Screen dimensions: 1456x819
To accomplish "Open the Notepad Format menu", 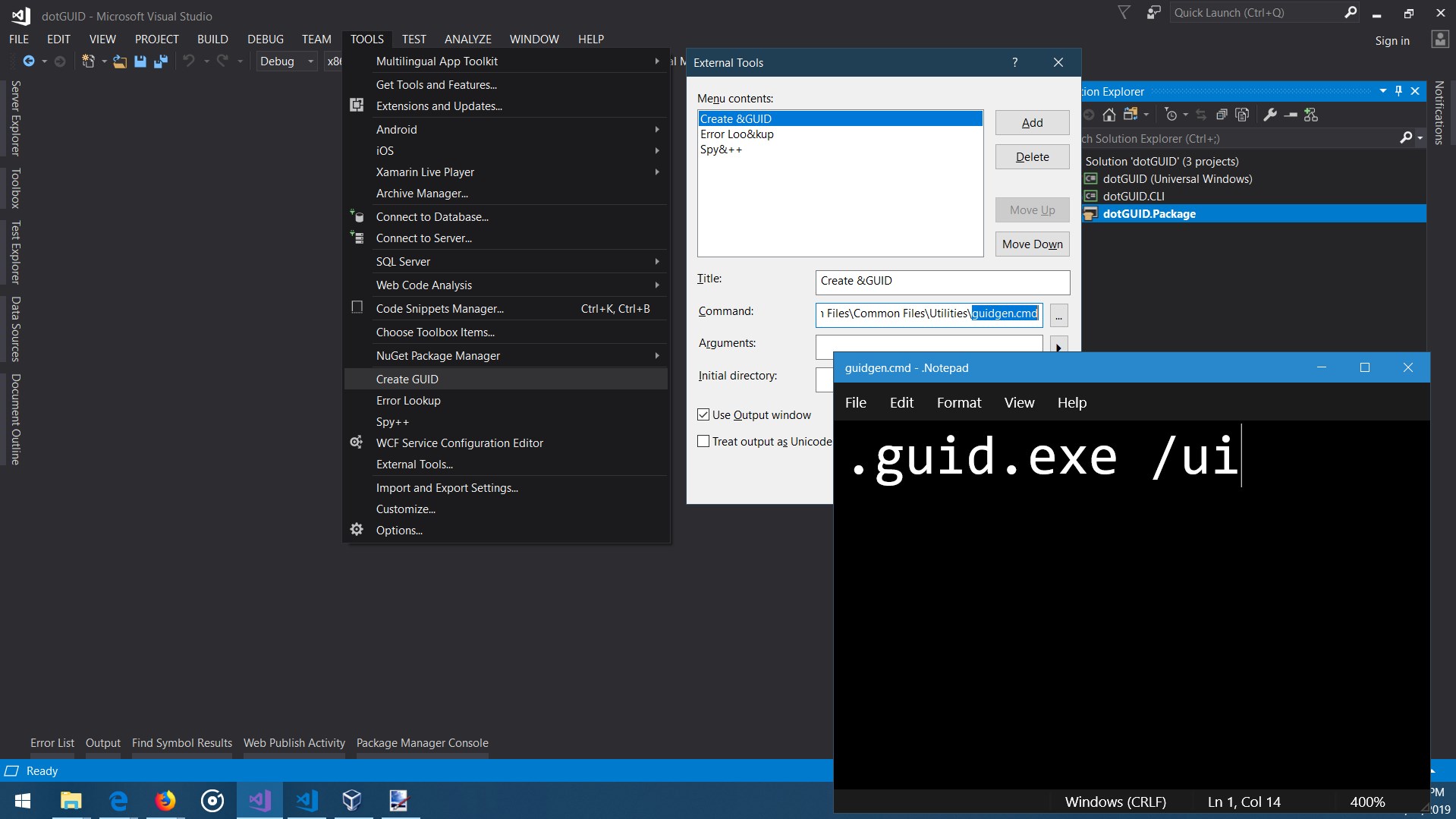I will [x=959, y=402].
